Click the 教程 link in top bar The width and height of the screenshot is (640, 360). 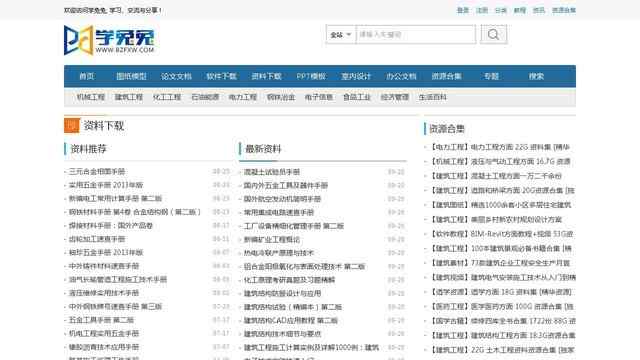click(x=520, y=10)
